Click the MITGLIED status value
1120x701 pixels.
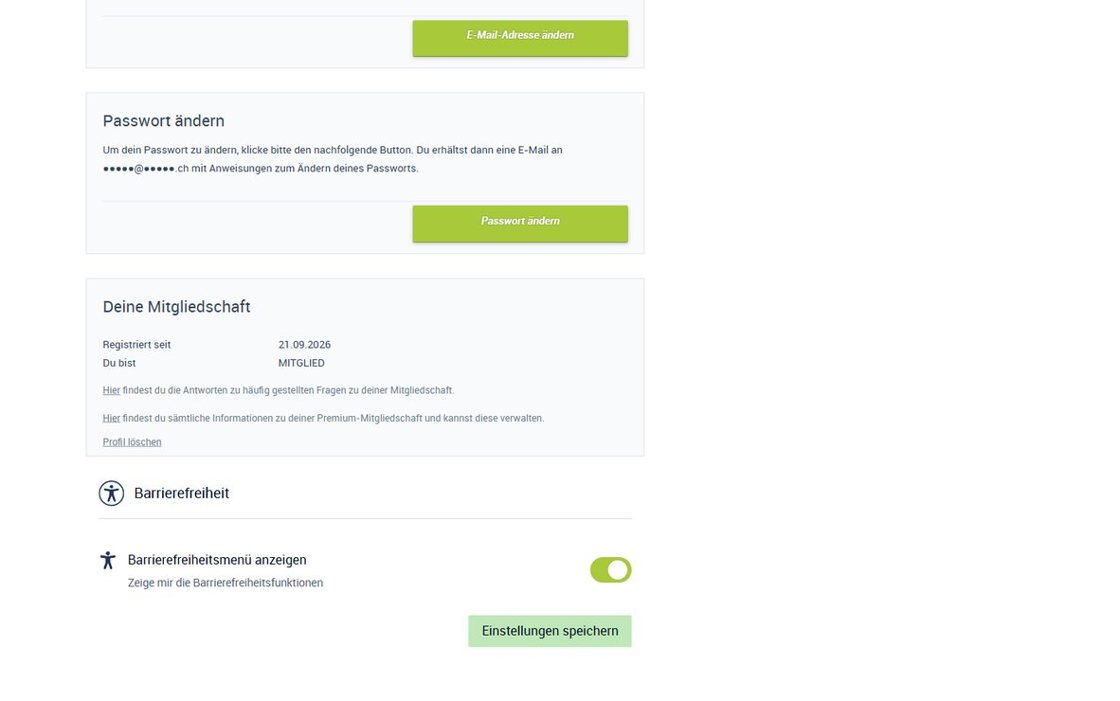point(301,363)
